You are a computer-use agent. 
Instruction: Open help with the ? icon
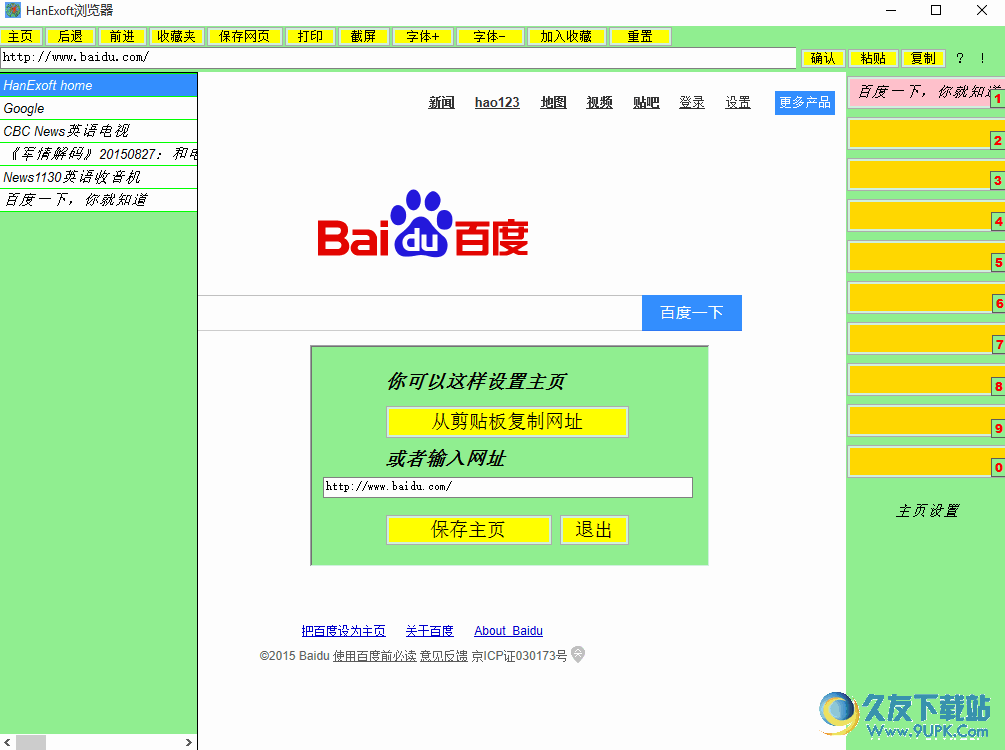pyautogui.click(x=959, y=58)
